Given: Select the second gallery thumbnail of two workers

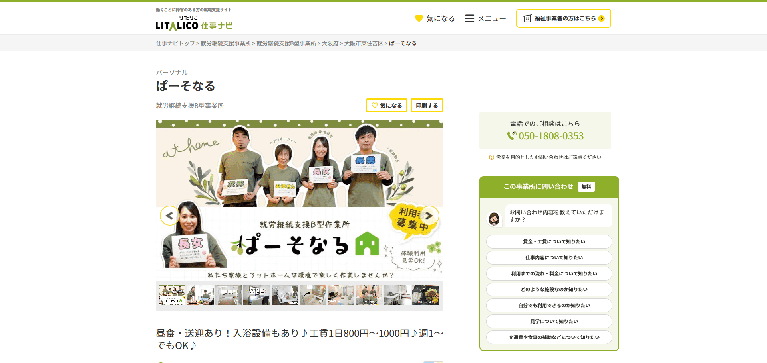Looking at the screenshot, I should [200, 295].
